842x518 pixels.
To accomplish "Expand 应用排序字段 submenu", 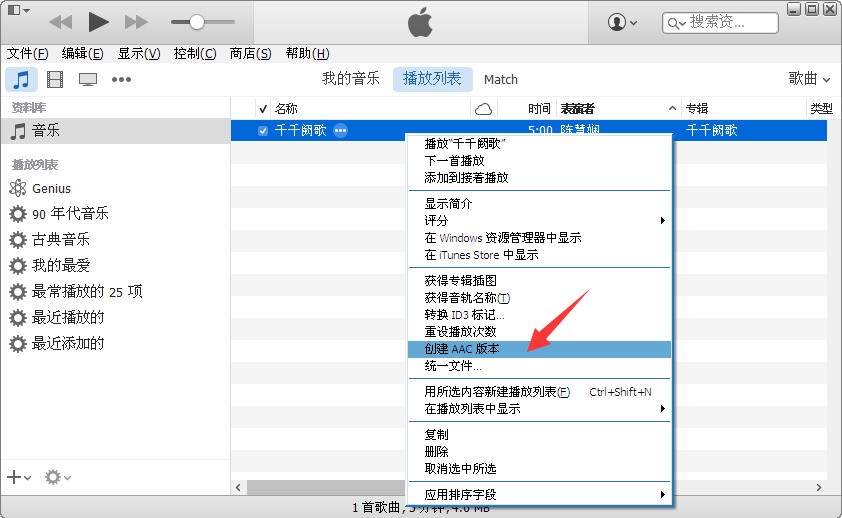I will (540, 494).
